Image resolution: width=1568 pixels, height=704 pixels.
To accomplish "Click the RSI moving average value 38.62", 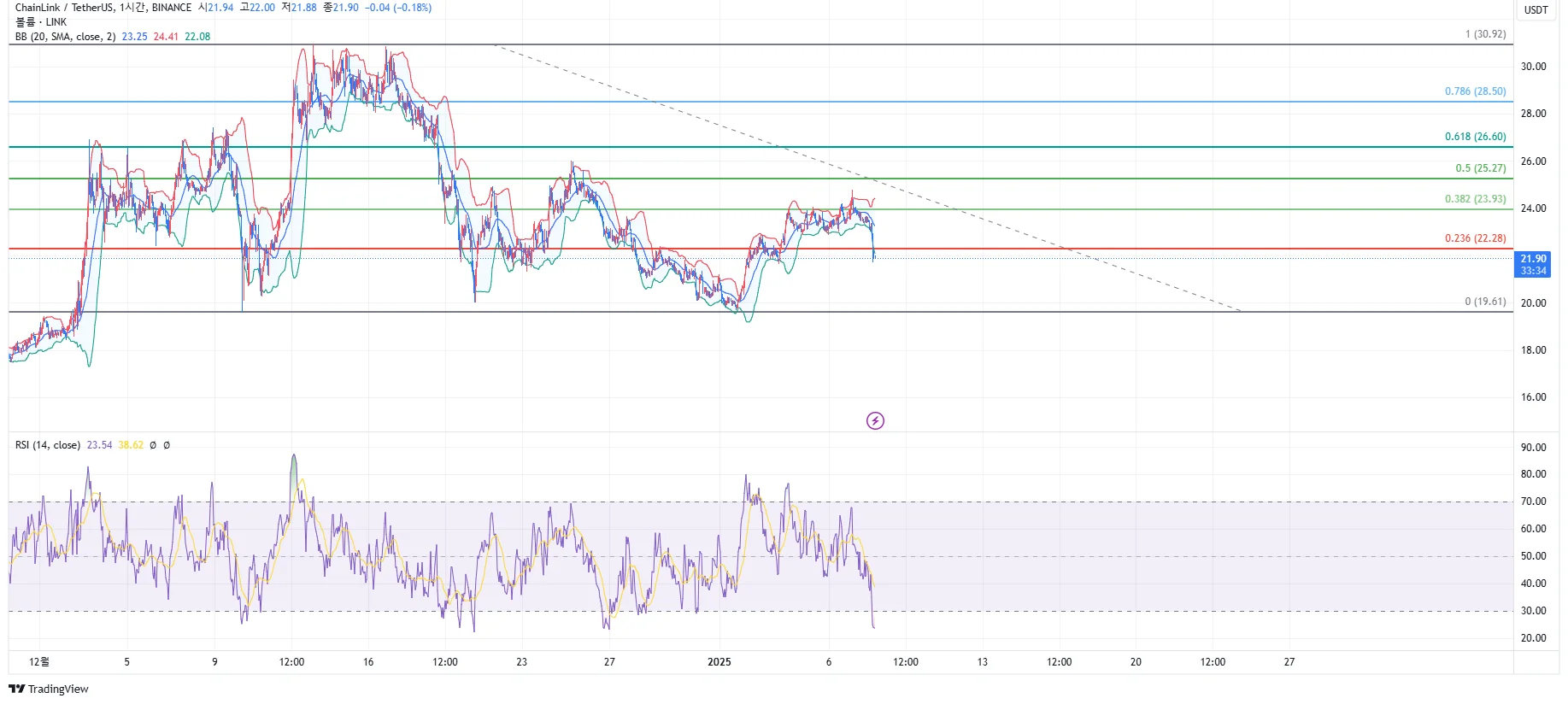I will pyautogui.click(x=131, y=445).
